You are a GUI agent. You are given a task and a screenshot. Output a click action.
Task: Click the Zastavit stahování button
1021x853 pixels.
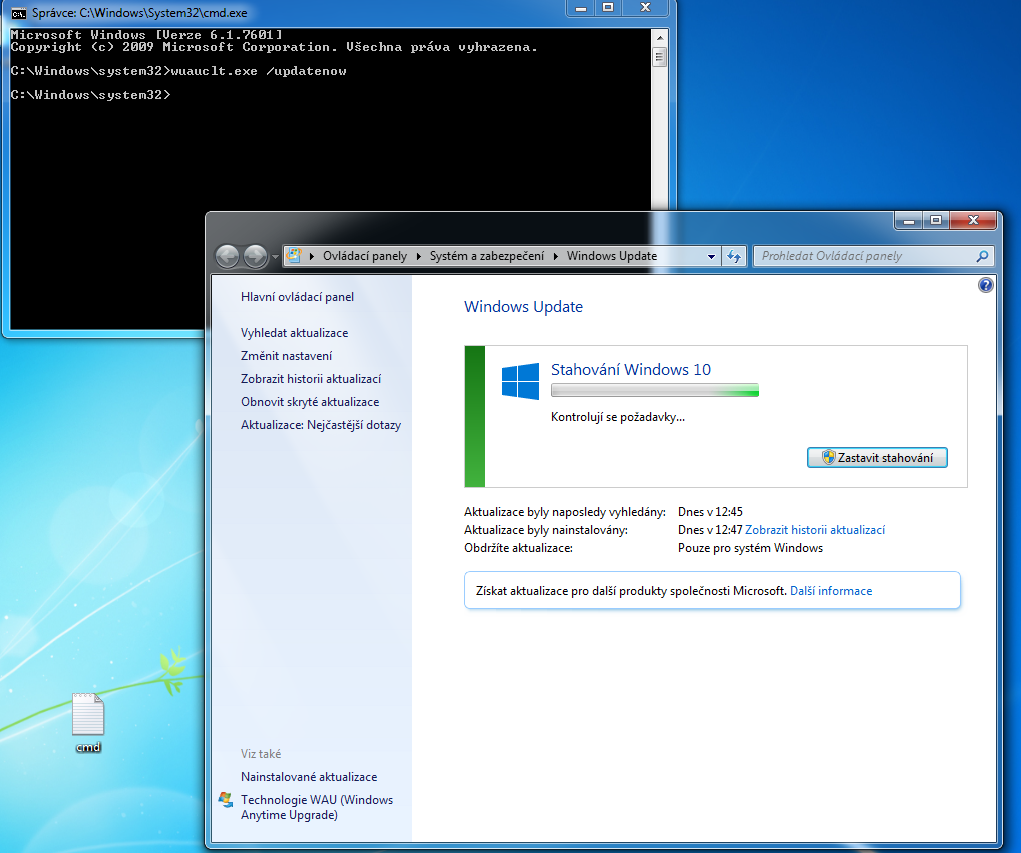point(877,458)
